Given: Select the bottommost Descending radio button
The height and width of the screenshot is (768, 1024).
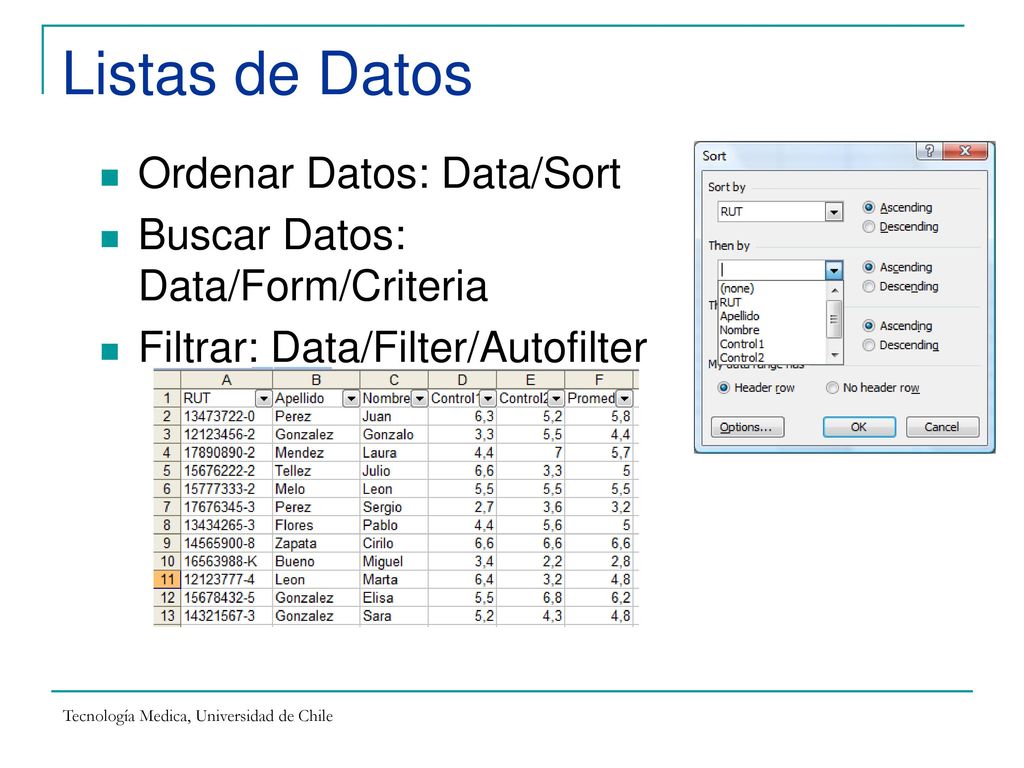Looking at the screenshot, I should click(869, 345).
